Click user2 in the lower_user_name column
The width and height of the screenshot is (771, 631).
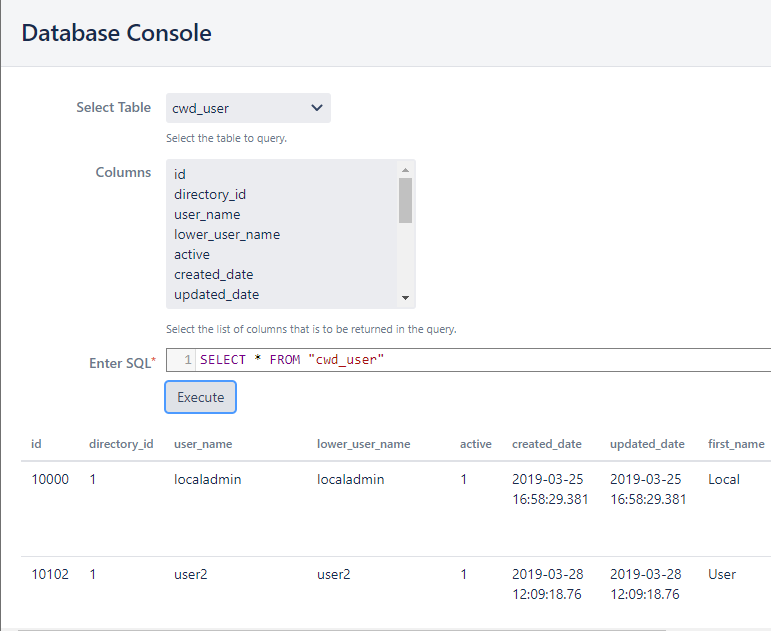click(334, 574)
